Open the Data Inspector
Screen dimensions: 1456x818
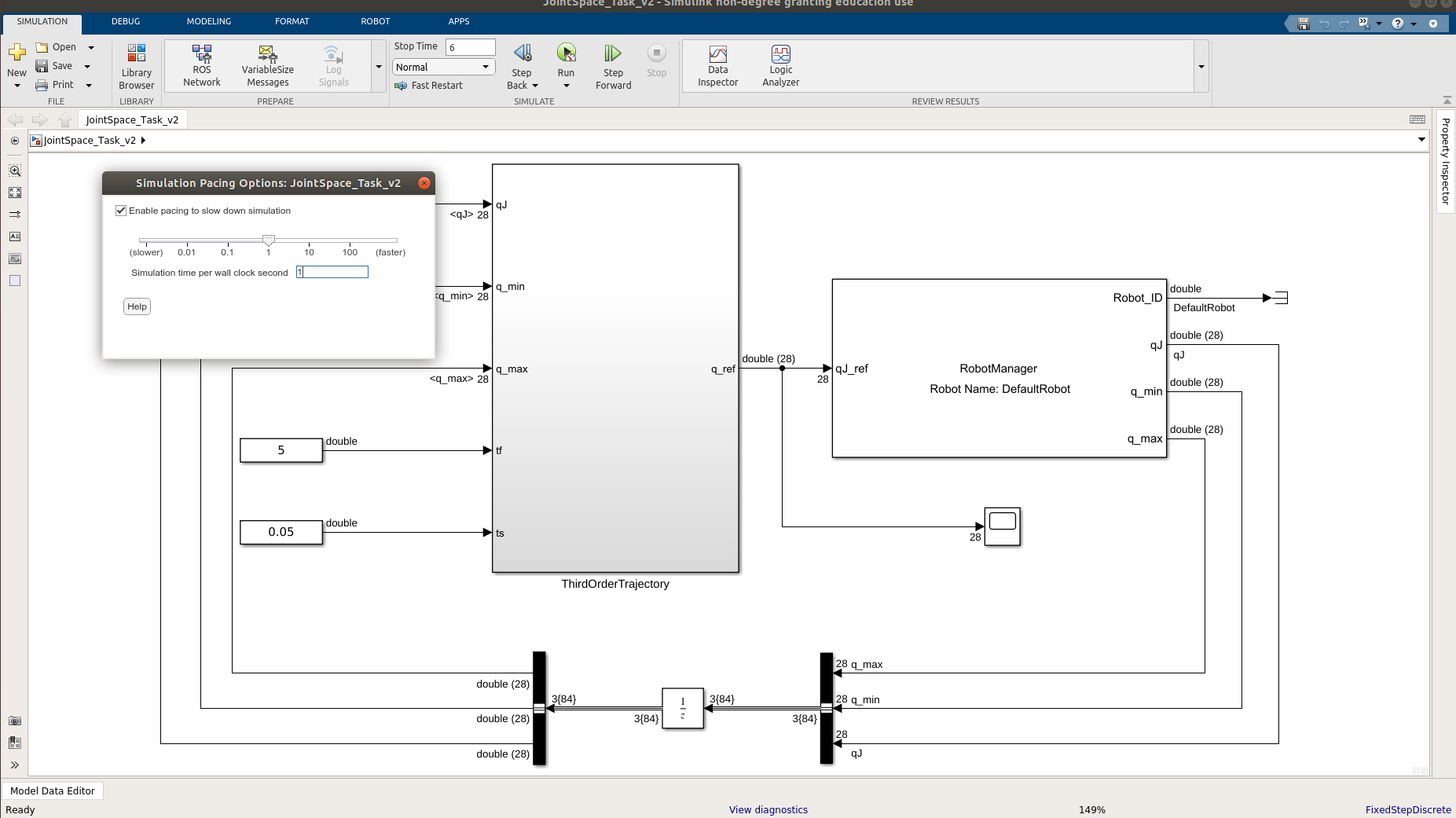718,66
